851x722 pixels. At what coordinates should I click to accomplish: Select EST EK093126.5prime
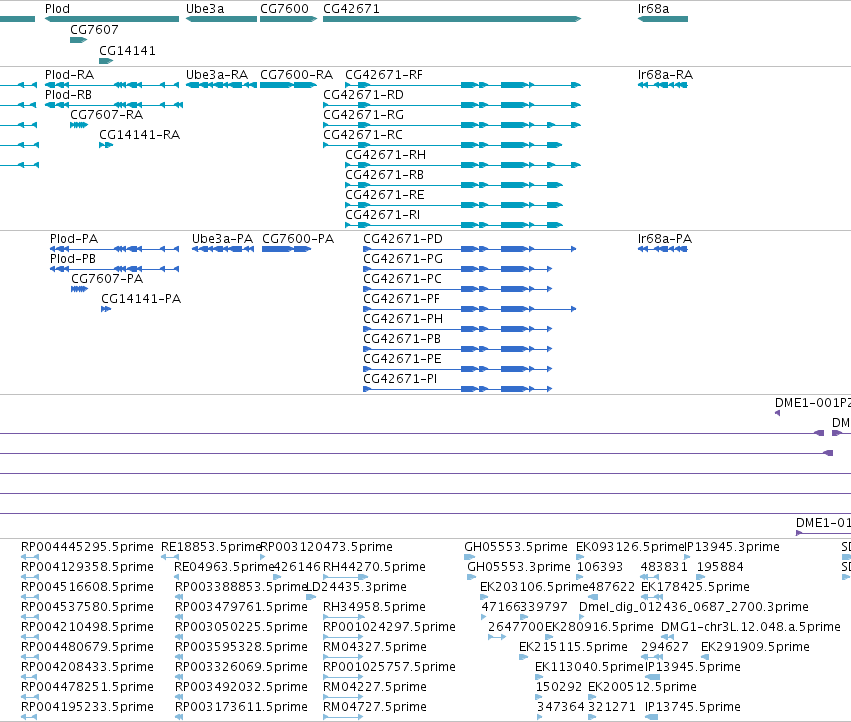point(630,547)
